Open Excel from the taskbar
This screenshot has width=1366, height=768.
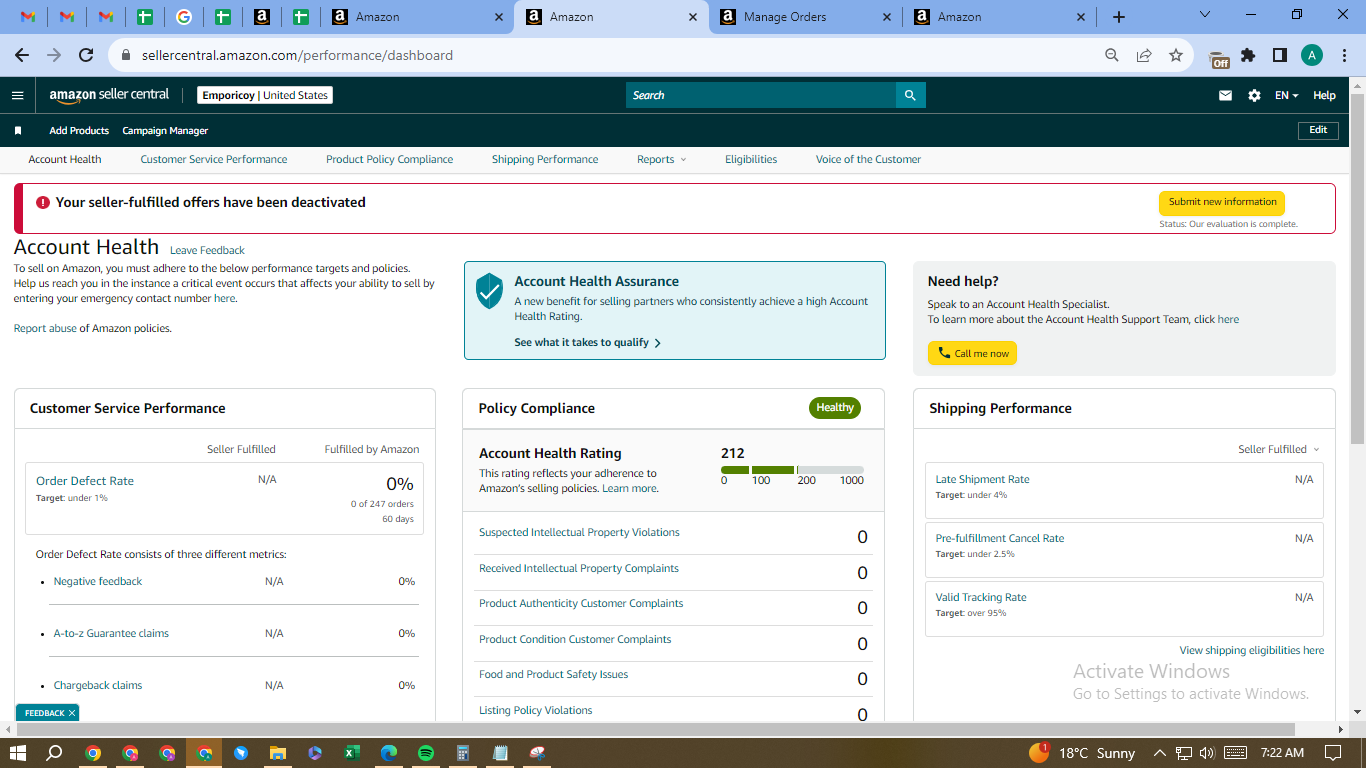click(352, 752)
